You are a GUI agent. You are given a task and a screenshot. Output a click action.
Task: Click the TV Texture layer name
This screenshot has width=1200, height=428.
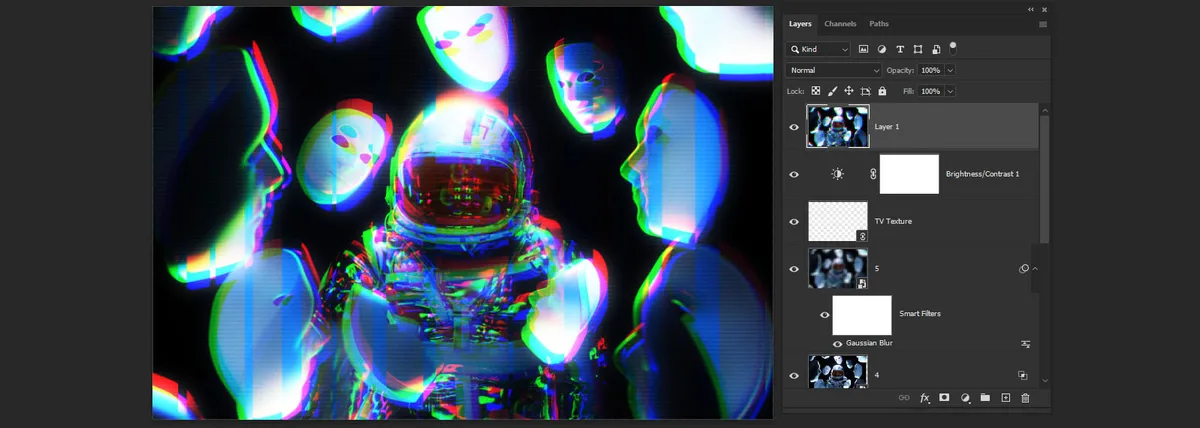coord(893,221)
